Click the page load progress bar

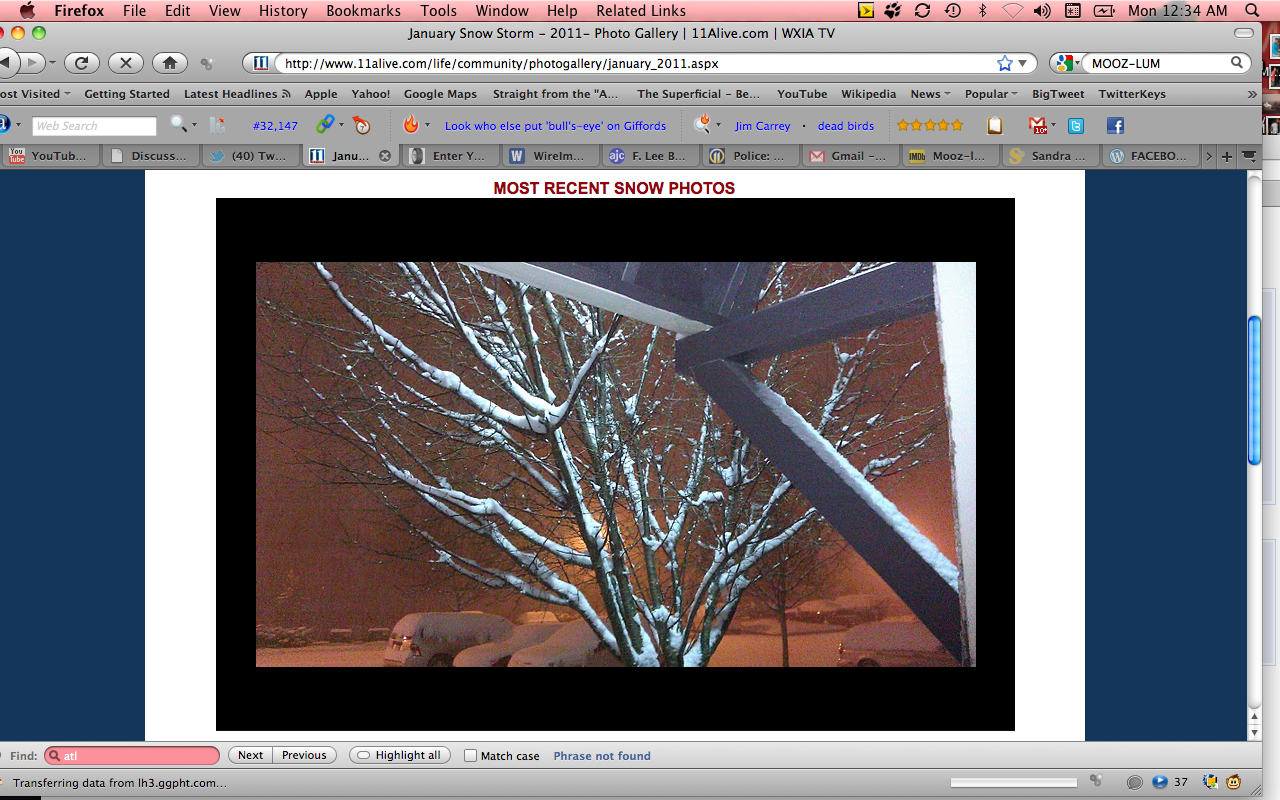[1013, 782]
